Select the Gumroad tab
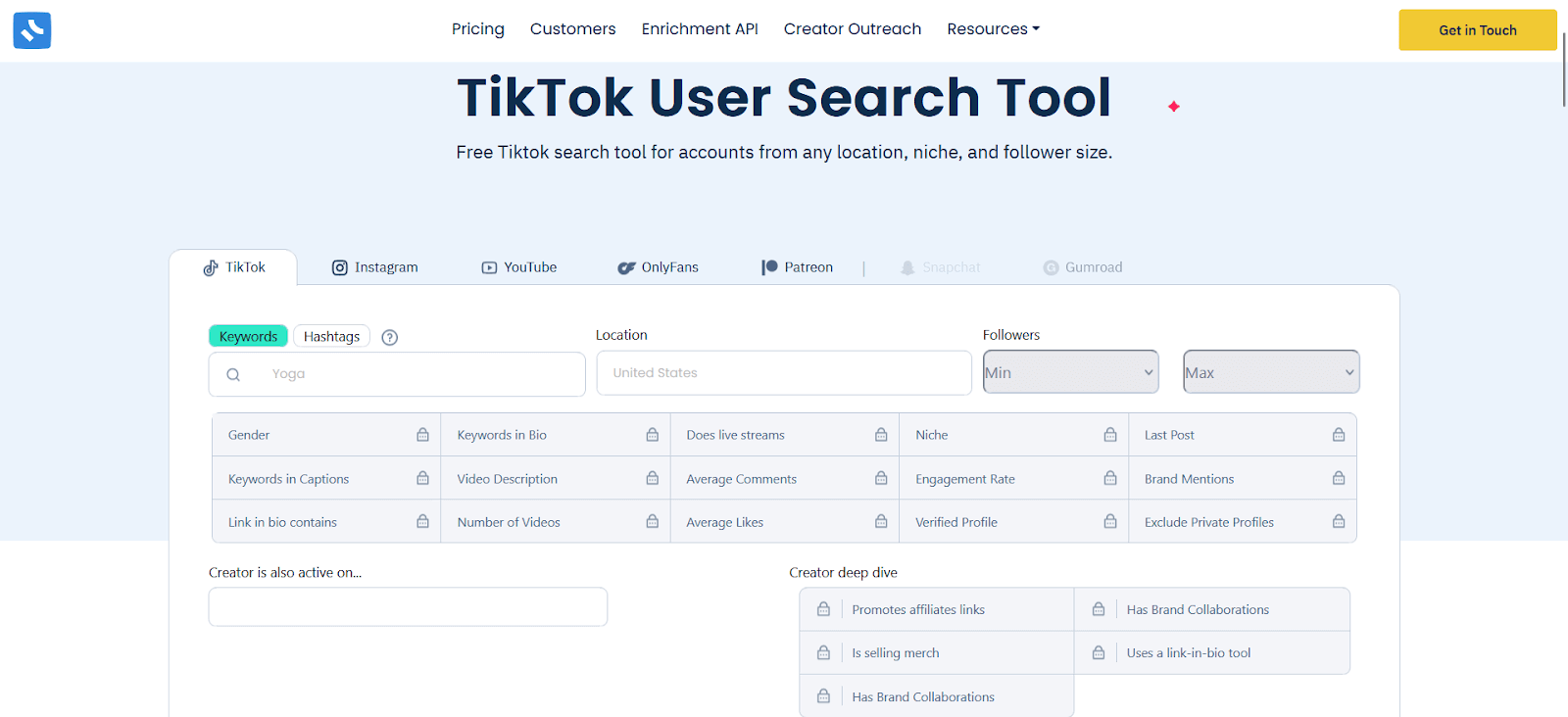Viewport: 1568px width, 717px height. tap(1083, 267)
